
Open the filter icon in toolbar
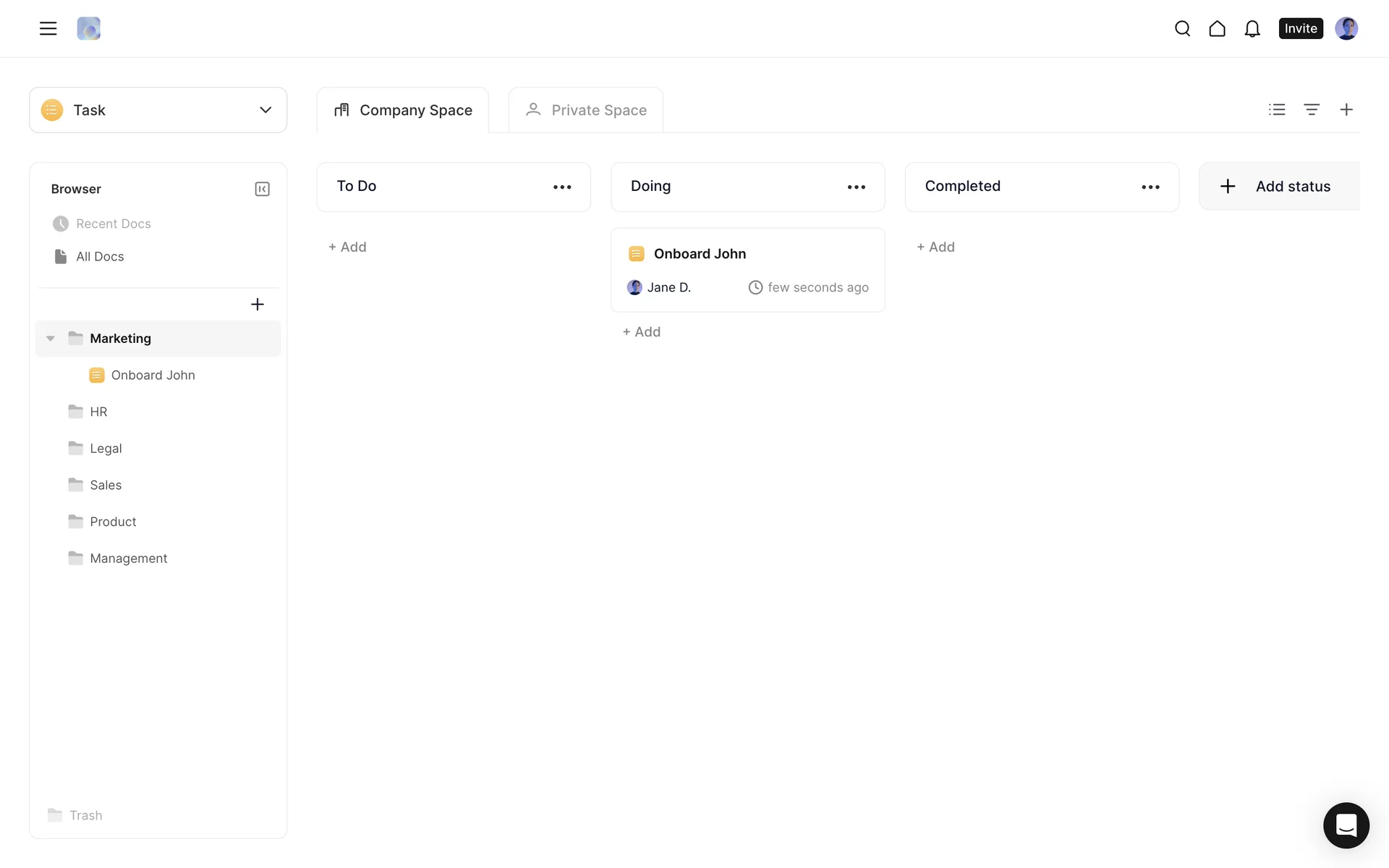point(1311,109)
